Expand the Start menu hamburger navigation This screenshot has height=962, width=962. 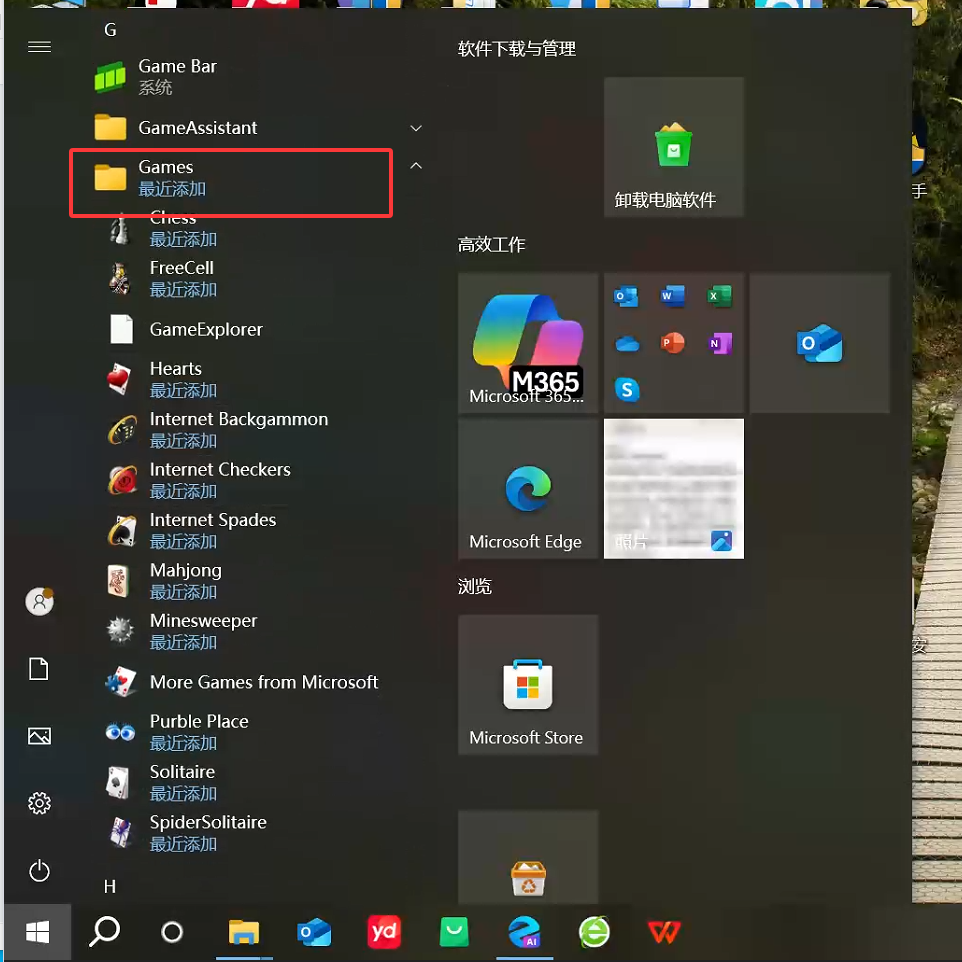39,47
